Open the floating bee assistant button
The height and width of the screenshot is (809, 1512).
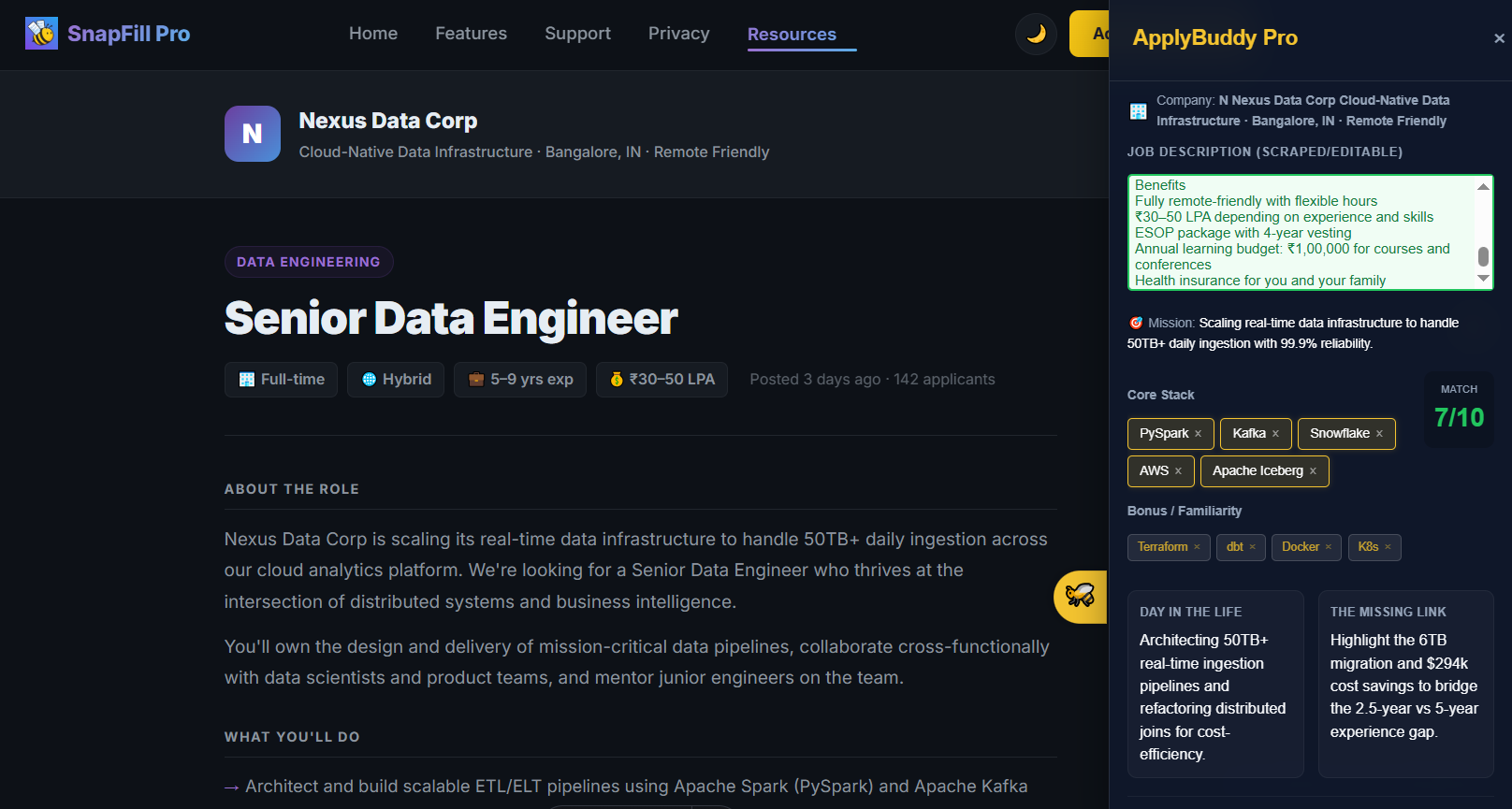pyautogui.click(x=1080, y=596)
